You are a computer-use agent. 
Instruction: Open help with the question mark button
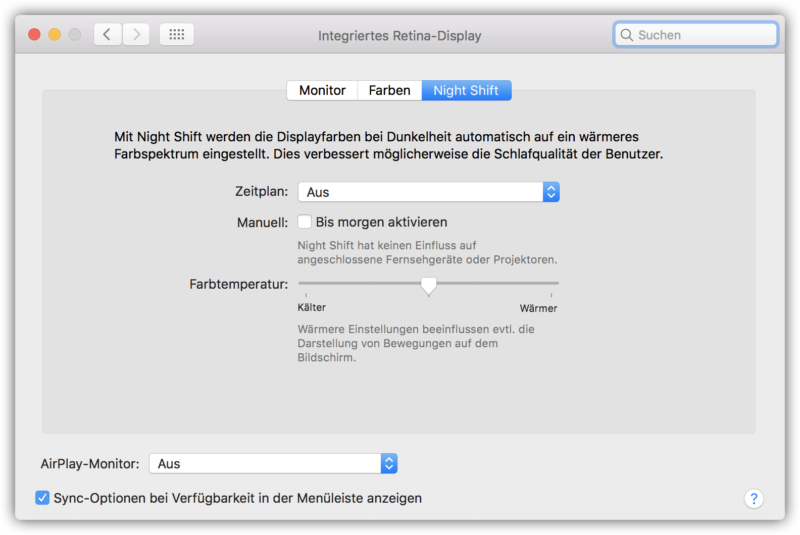(x=754, y=498)
